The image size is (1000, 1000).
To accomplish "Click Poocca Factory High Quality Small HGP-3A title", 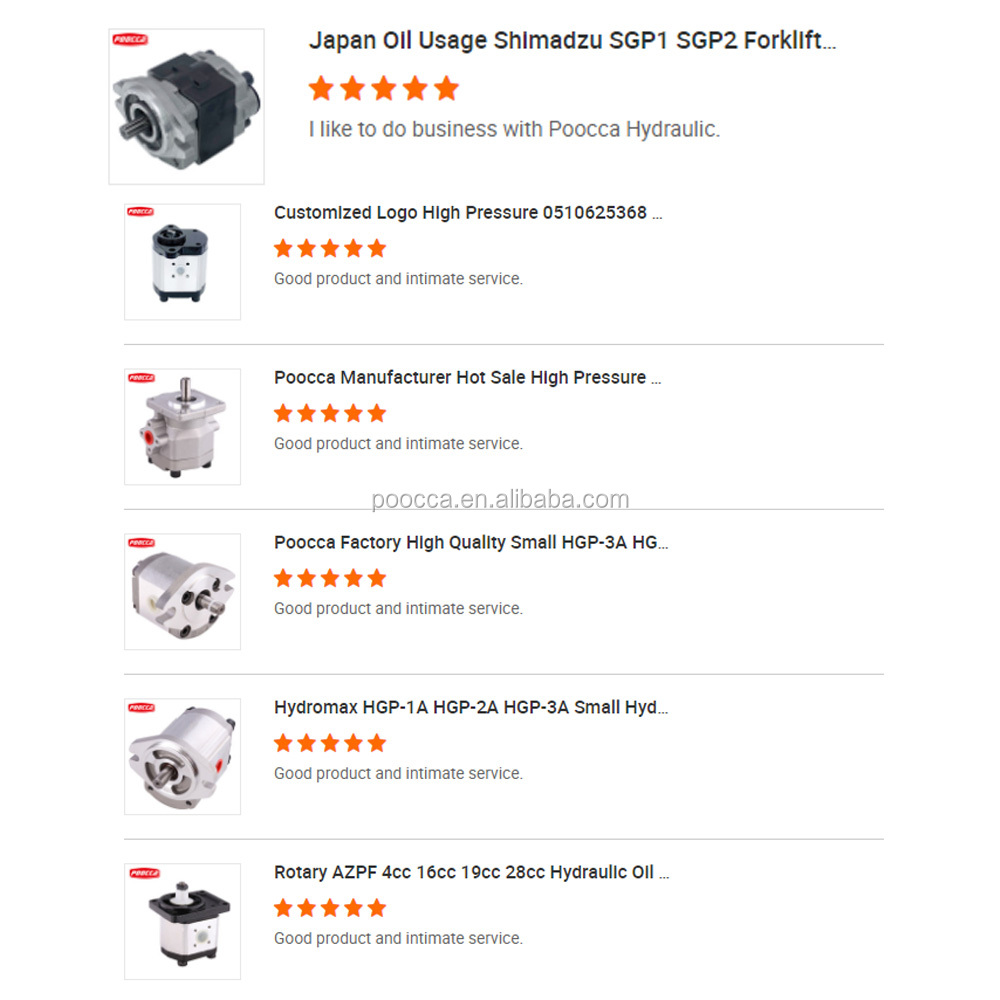I will coord(471,542).
